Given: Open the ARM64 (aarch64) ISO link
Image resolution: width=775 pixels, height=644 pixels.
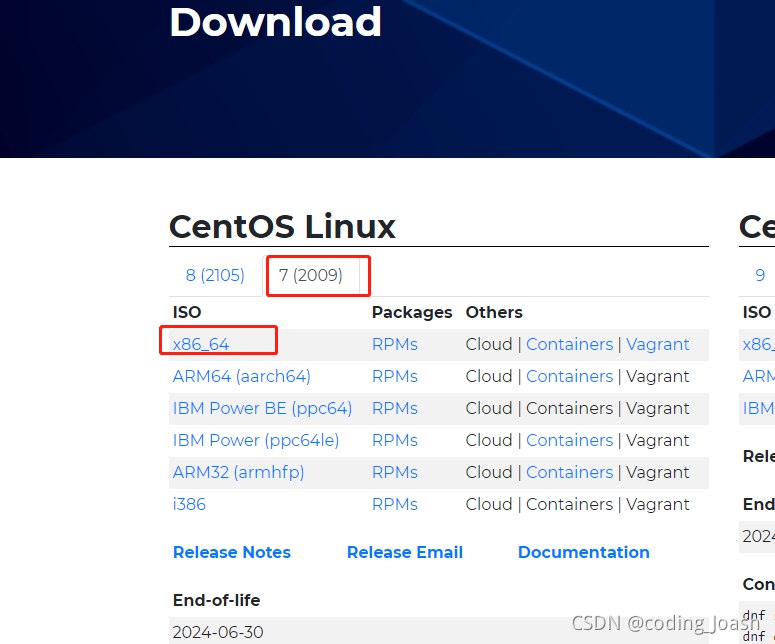Looking at the screenshot, I should [x=241, y=376].
